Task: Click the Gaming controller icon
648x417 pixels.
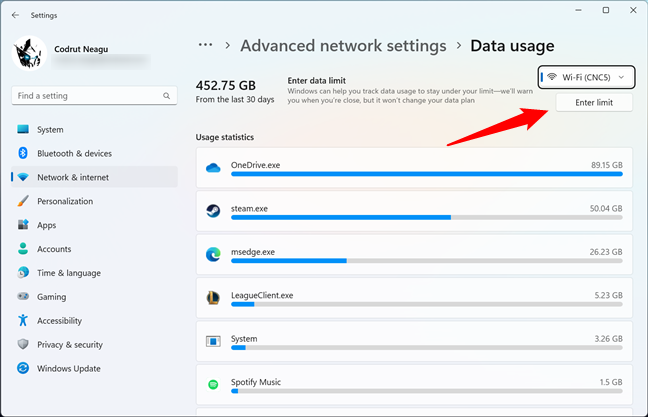Action: point(23,296)
